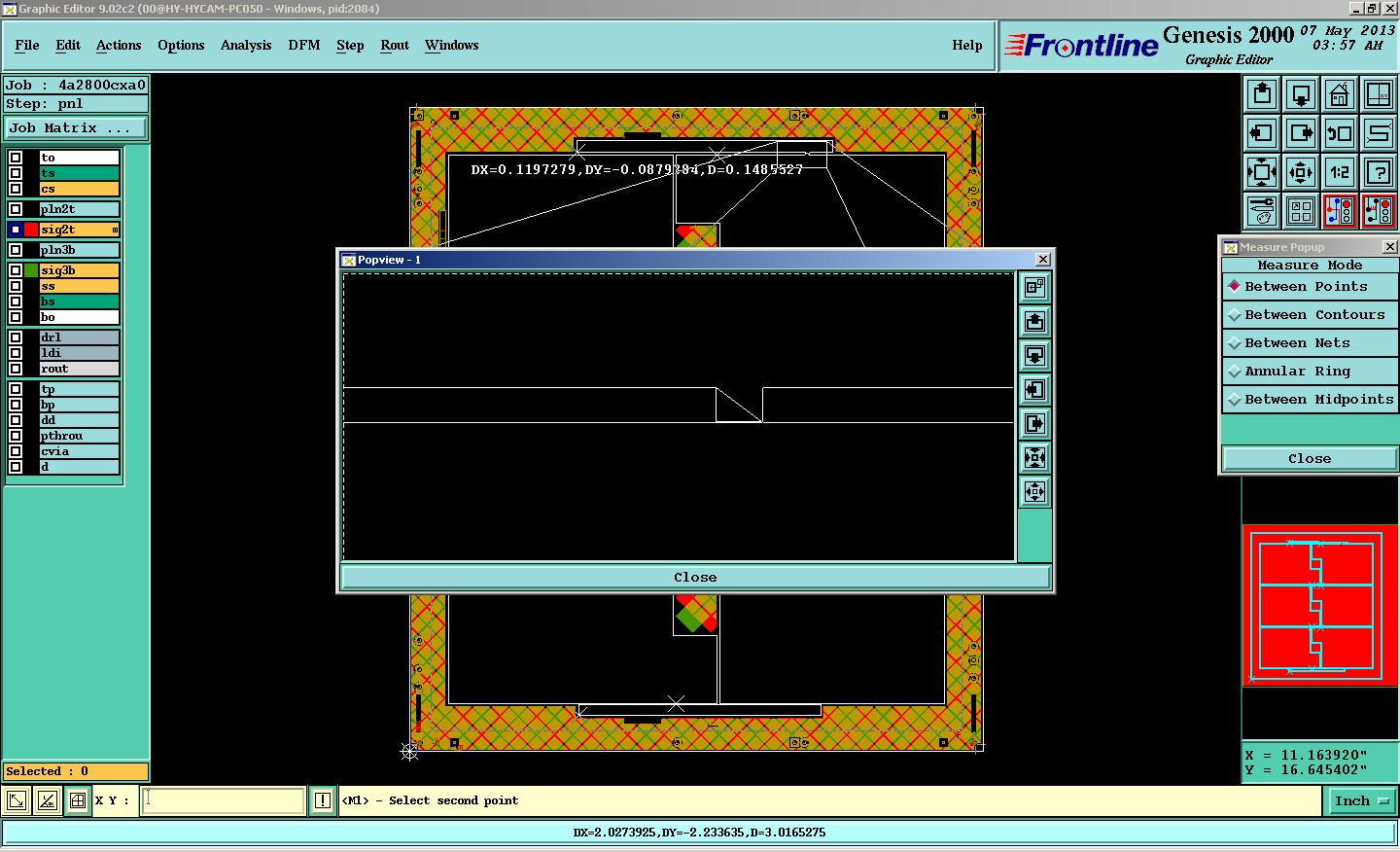
Task: Pan right in the Popview window
Action: (1034, 423)
